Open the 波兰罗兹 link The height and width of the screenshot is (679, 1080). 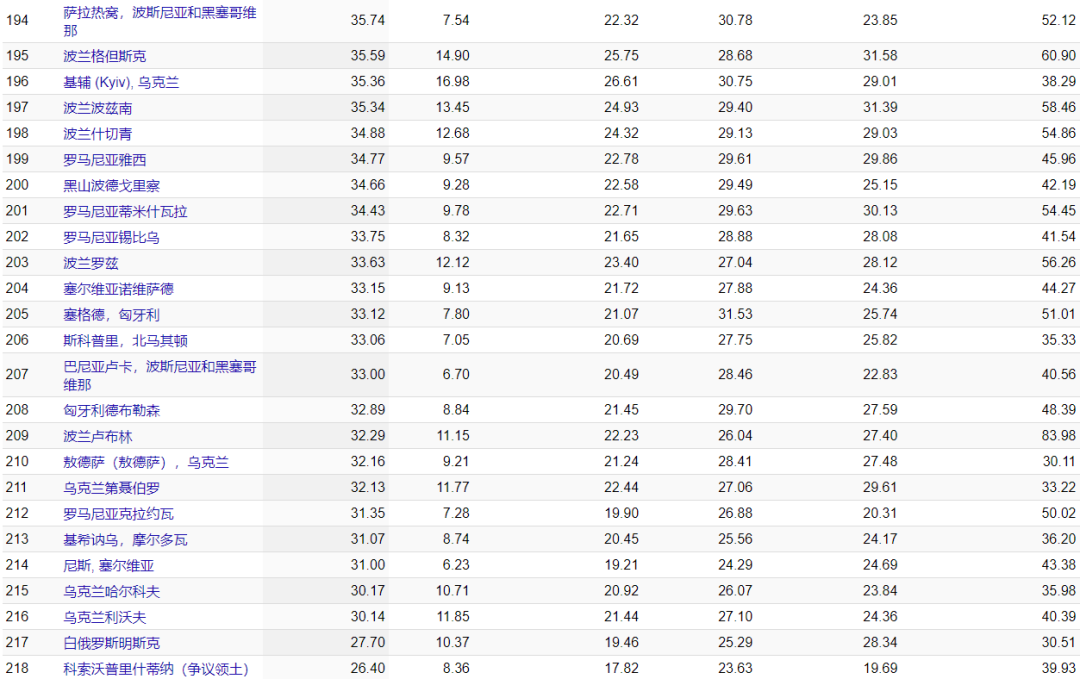91,263
